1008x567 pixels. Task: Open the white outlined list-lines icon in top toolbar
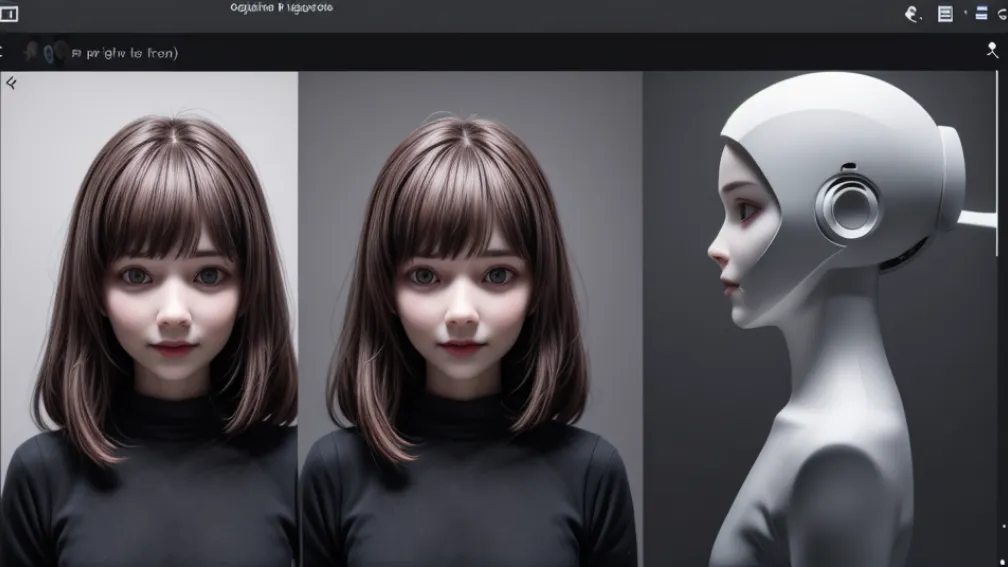[945, 14]
